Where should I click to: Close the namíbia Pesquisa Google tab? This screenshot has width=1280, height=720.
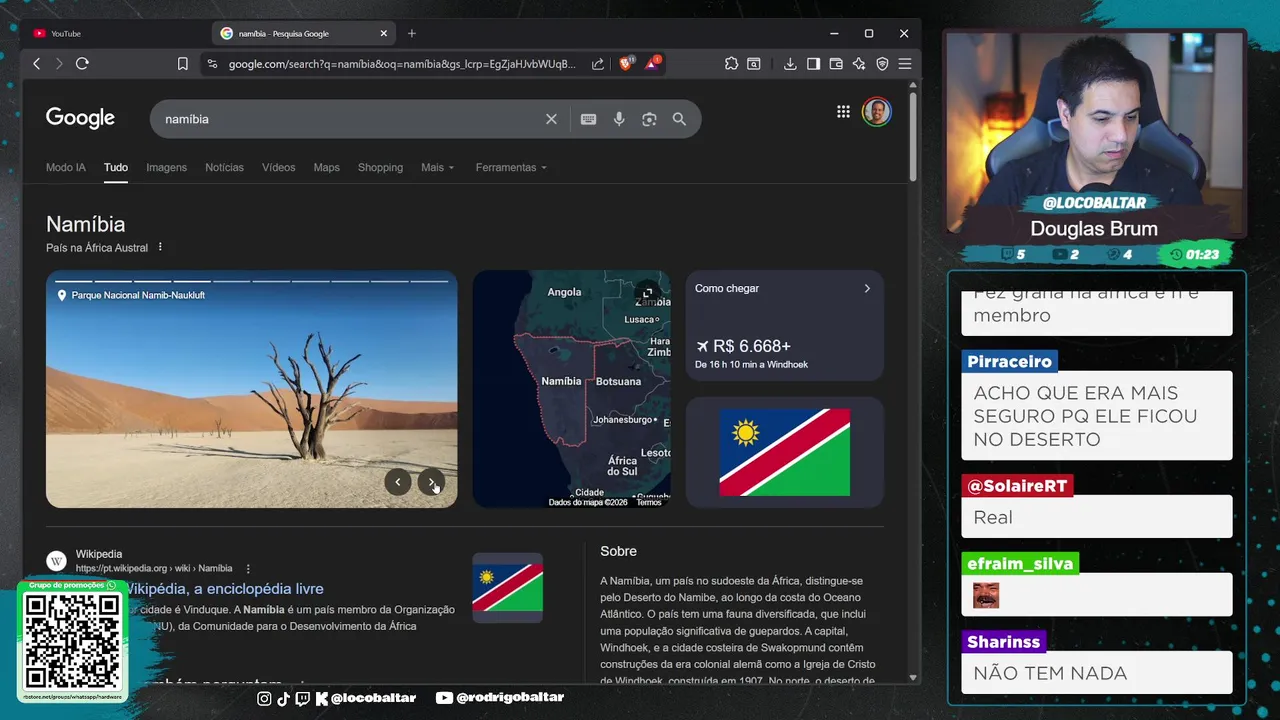[383, 33]
